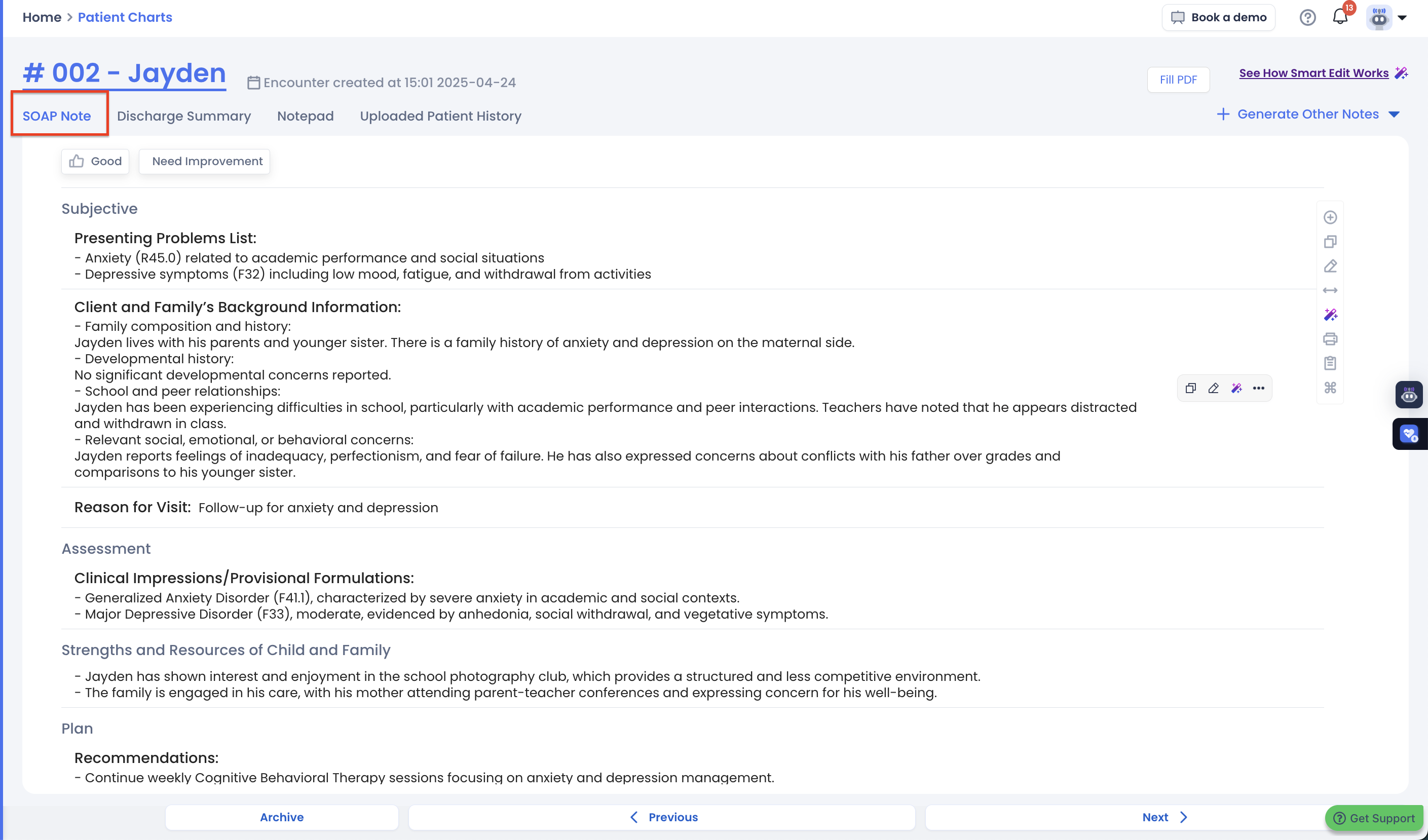Click the Fill PDF button
1428x840 pixels.
tap(1178, 80)
